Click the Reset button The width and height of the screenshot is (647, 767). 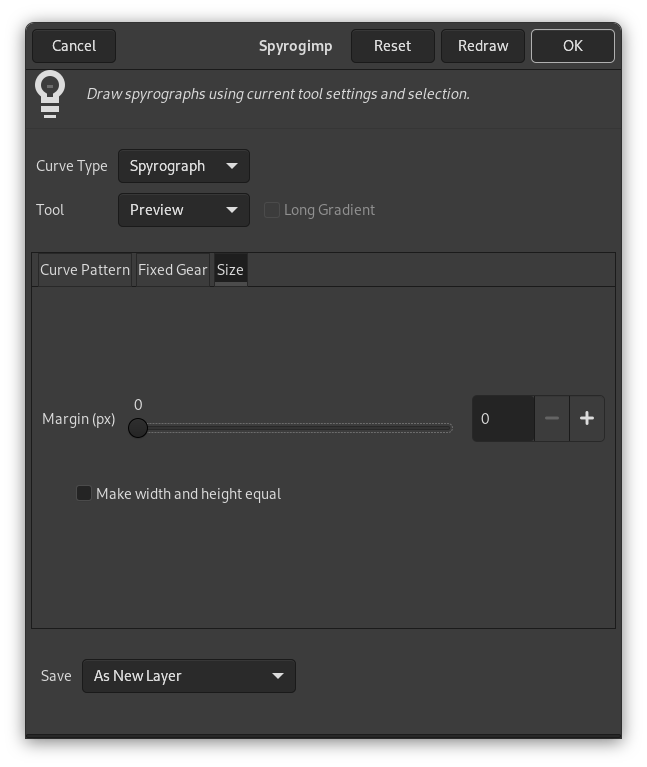pyautogui.click(x=392, y=46)
